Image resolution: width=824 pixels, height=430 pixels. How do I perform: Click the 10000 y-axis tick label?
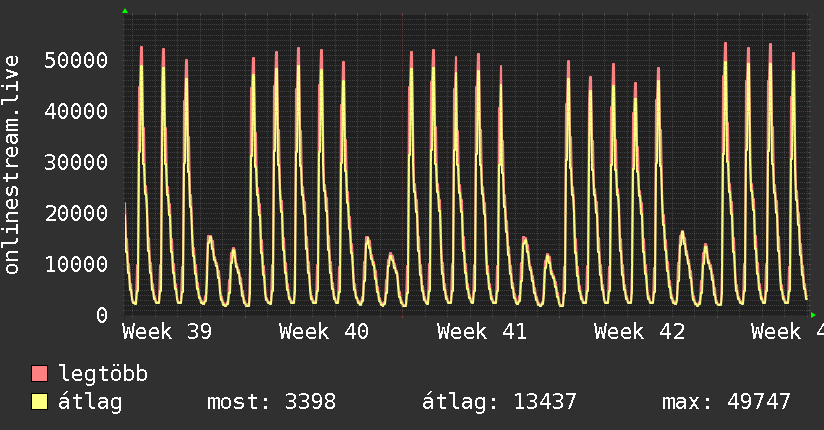click(76, 264)
